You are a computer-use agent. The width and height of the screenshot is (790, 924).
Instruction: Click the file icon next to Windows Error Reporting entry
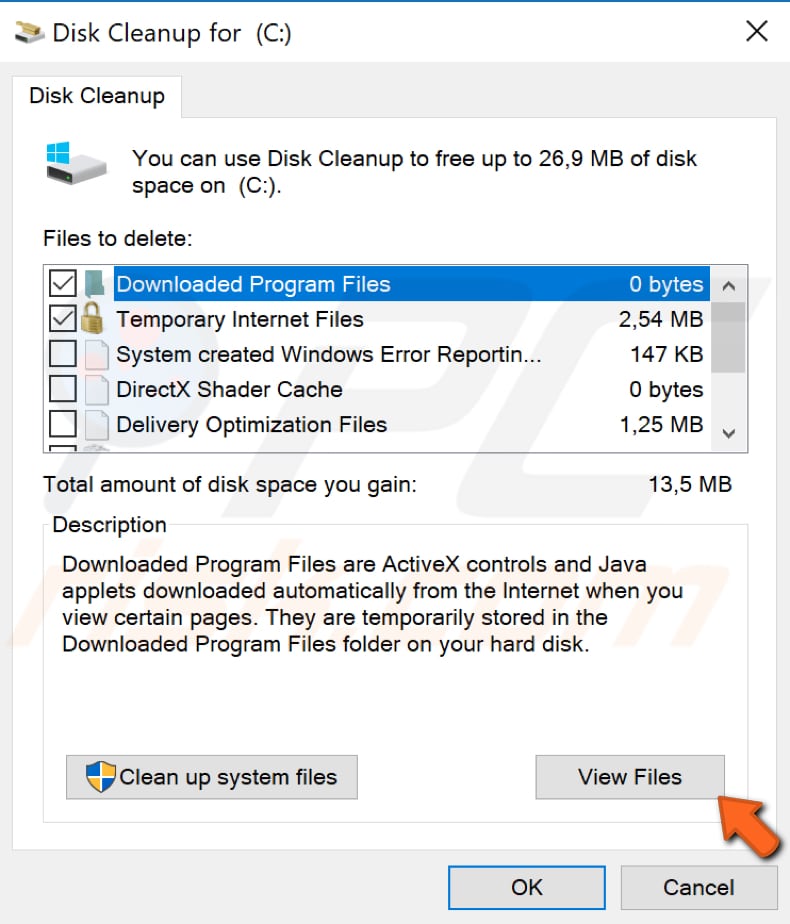coord(99,353)
